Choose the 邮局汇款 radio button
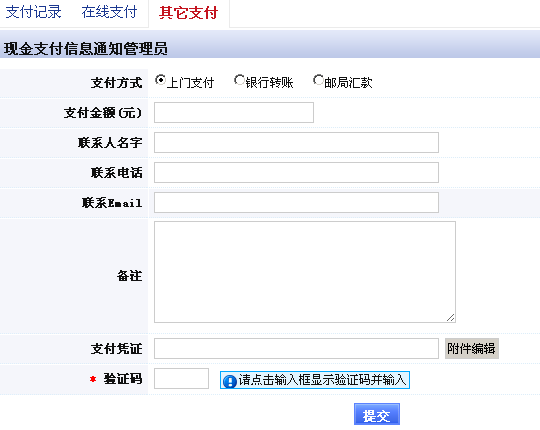The width and height of the screenshot is (540, 430). point(318,80)
